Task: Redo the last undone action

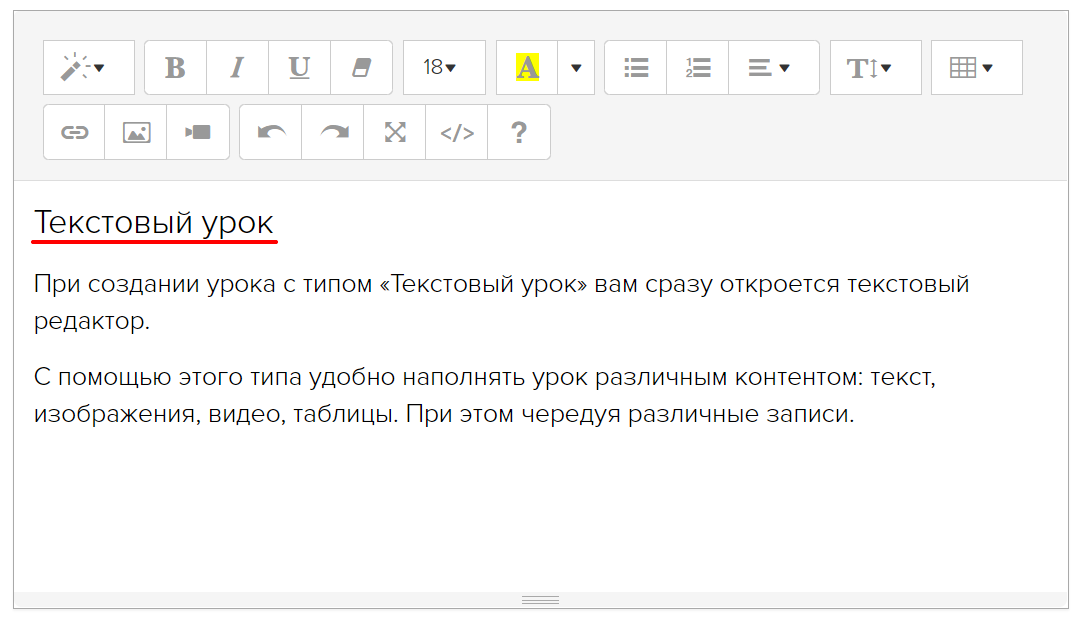Action: [x=333, y=132]
